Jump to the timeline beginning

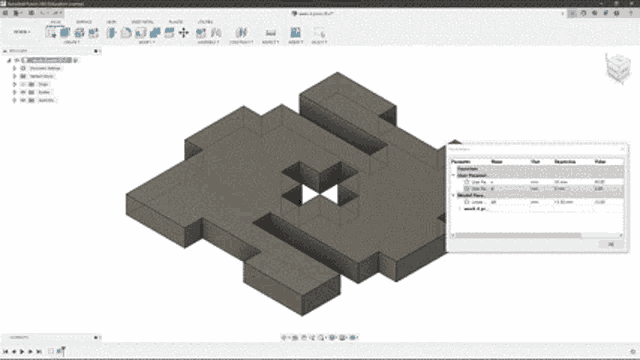coord(5,351)
